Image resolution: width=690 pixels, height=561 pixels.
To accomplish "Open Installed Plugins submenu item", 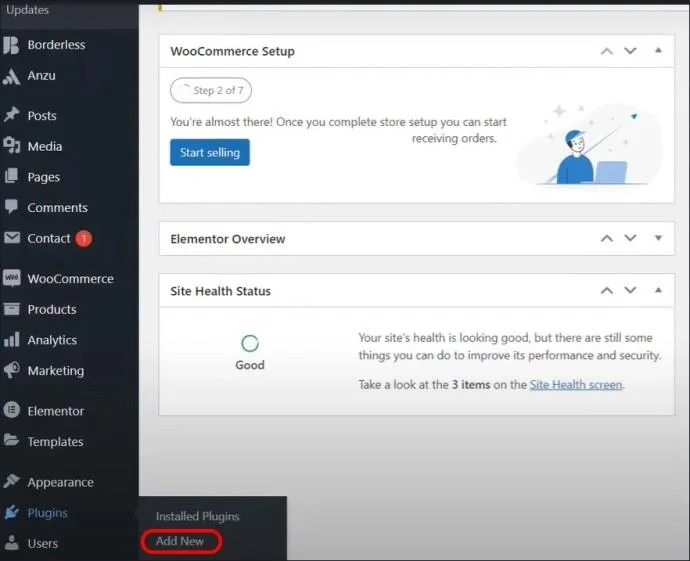I will (197, 517).
